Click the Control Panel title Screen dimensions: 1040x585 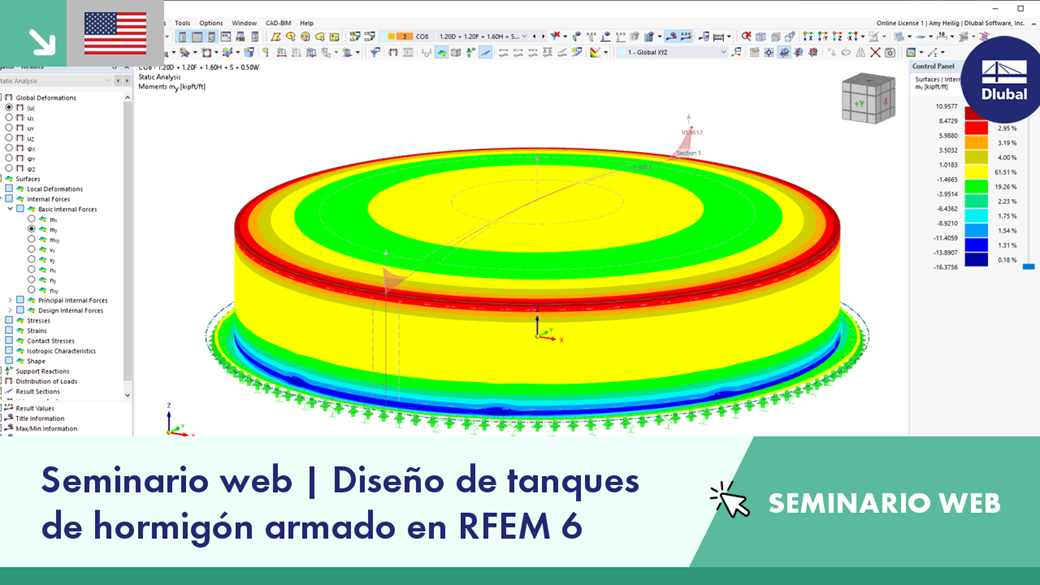(x=933, y=66)
